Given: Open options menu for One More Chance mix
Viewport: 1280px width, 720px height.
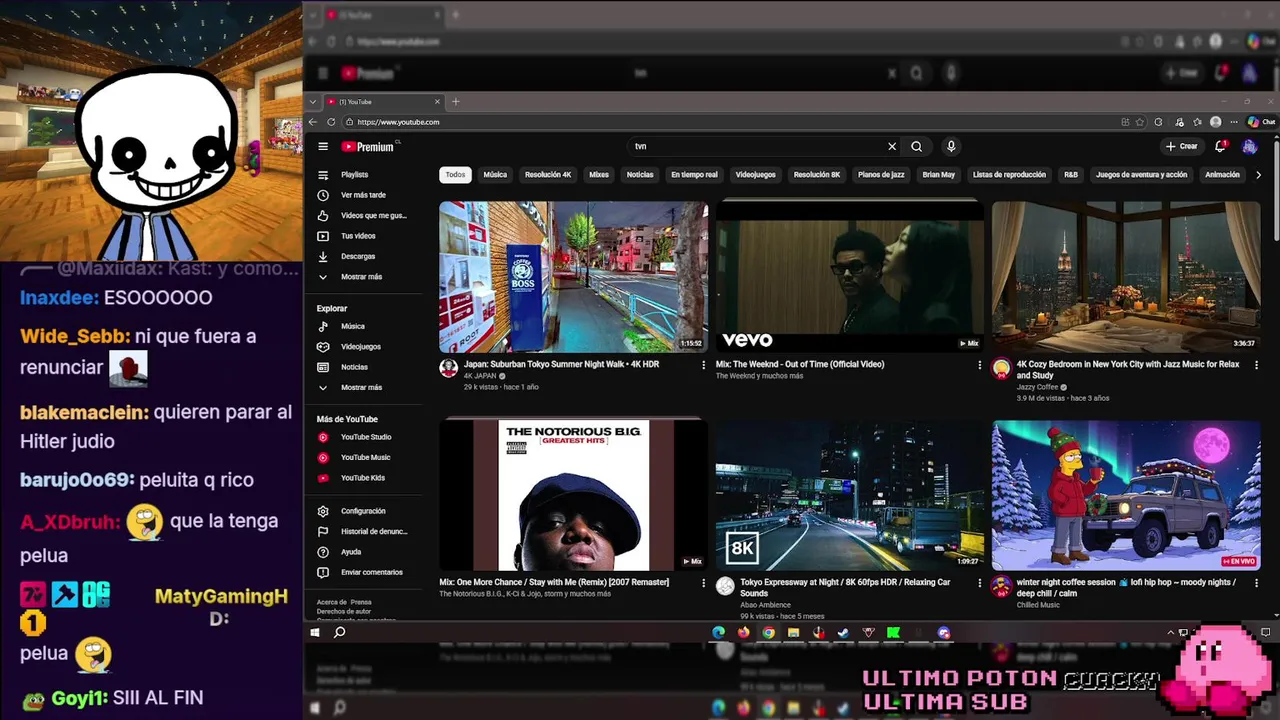Looking at the screenshot, I should click(703, 583).
